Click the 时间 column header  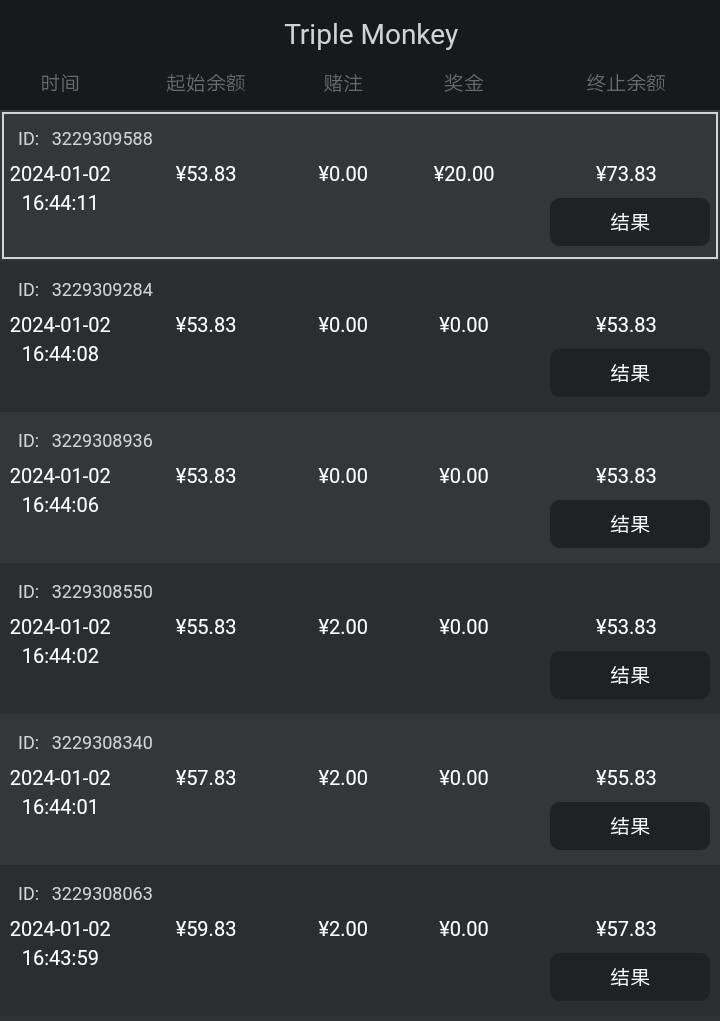[x=60, y=83]
